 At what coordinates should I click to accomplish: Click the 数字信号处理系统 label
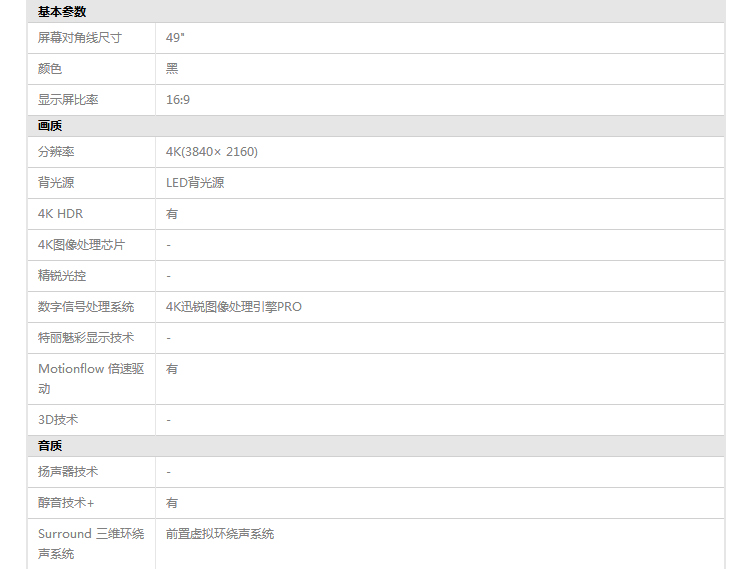click(86, 307)
